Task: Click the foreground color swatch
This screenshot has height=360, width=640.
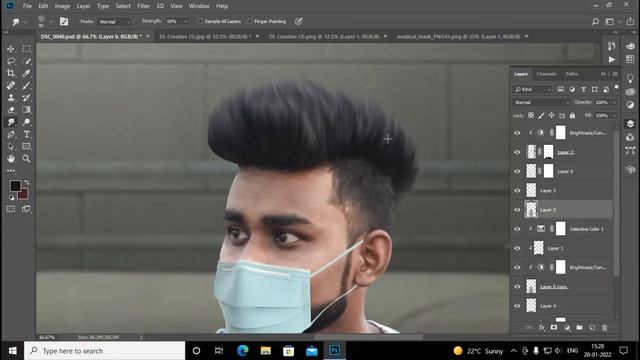Action: point(16,186)
